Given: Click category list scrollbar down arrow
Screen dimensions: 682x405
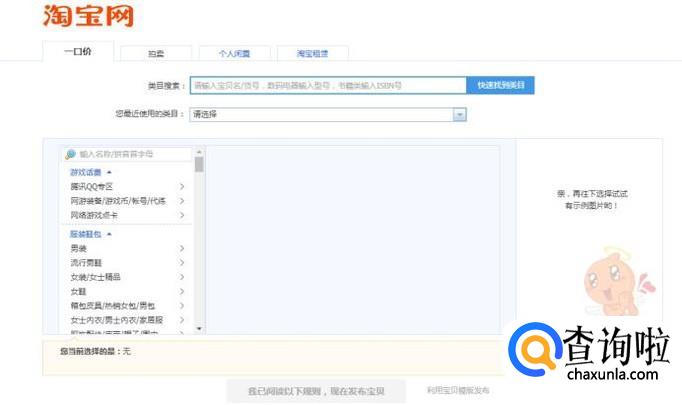Looking at the screenshot, I should click(x=199, y=328).
